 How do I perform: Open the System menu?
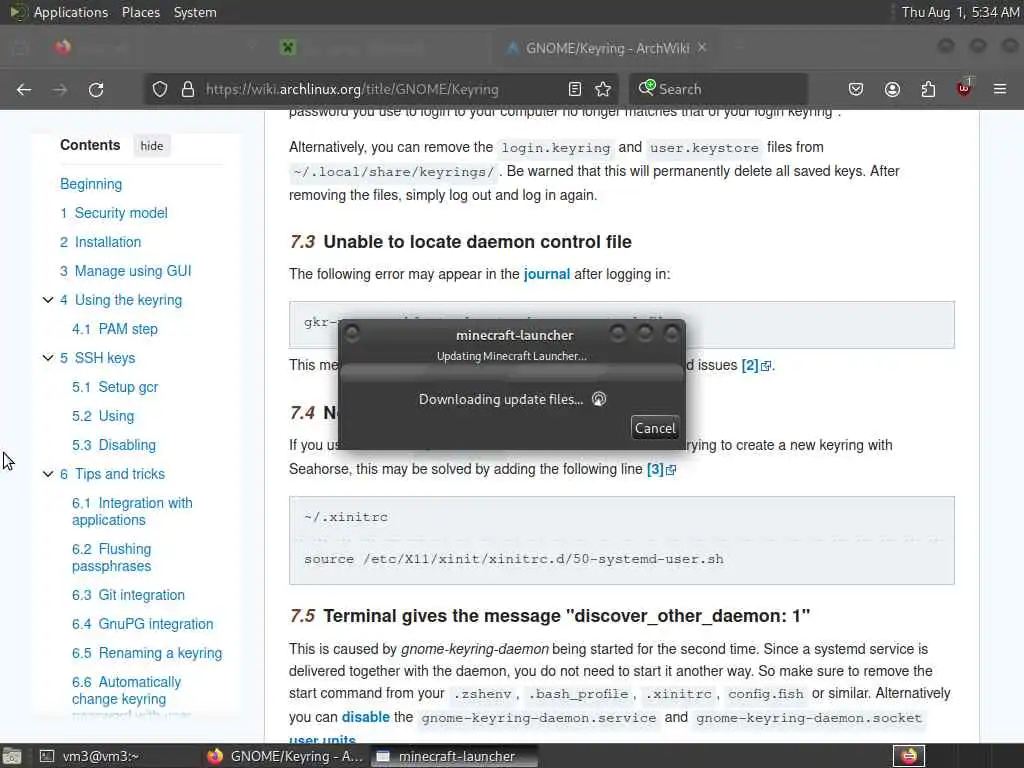[x=195, y=12]
